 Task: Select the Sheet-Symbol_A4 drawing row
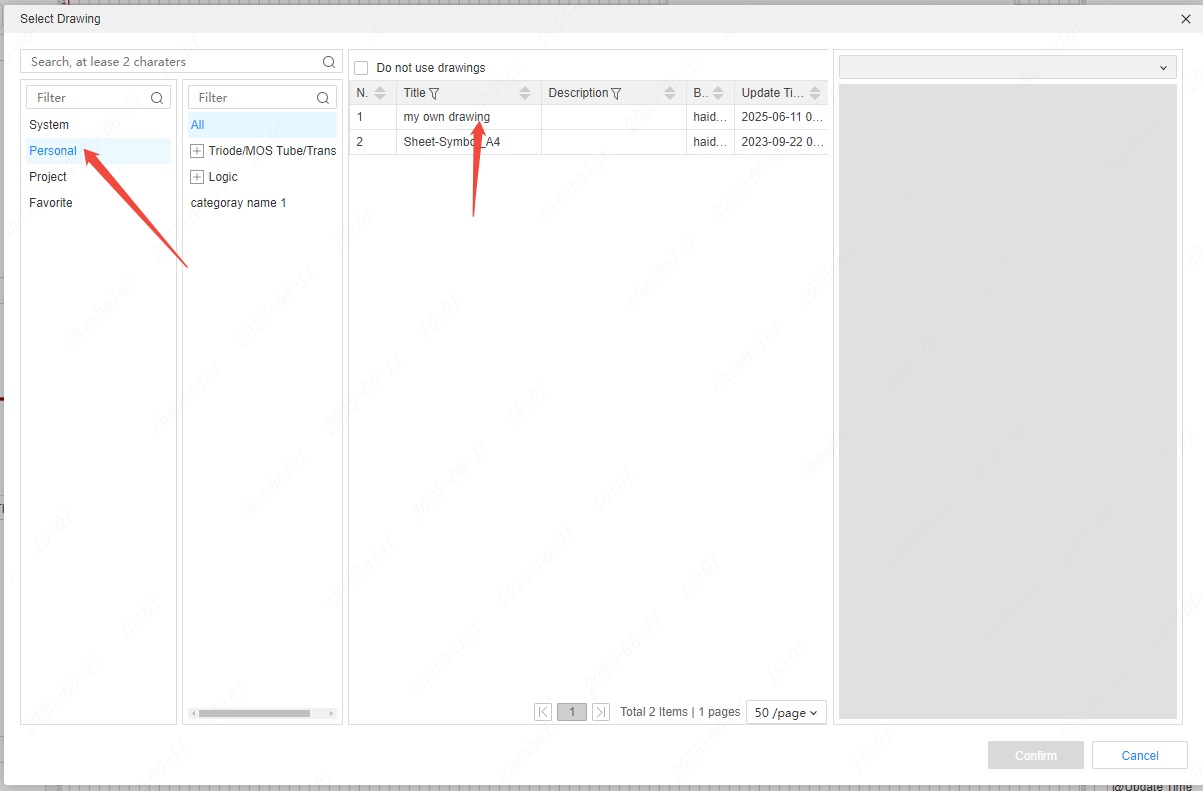tap(452, 142)
